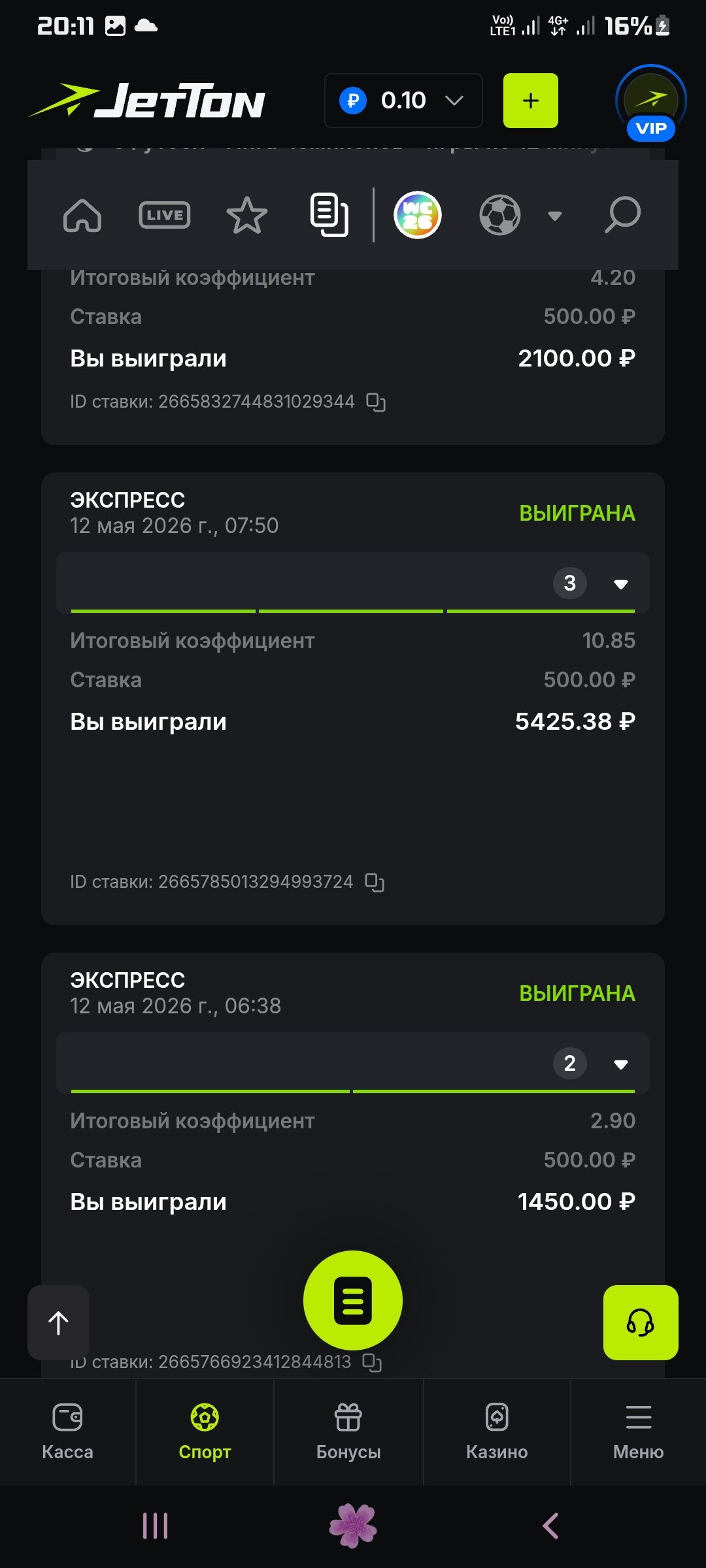Viewport: 706px width, 1568px height.
Task: Expand the 3-event express bet details
Action: 621,583
